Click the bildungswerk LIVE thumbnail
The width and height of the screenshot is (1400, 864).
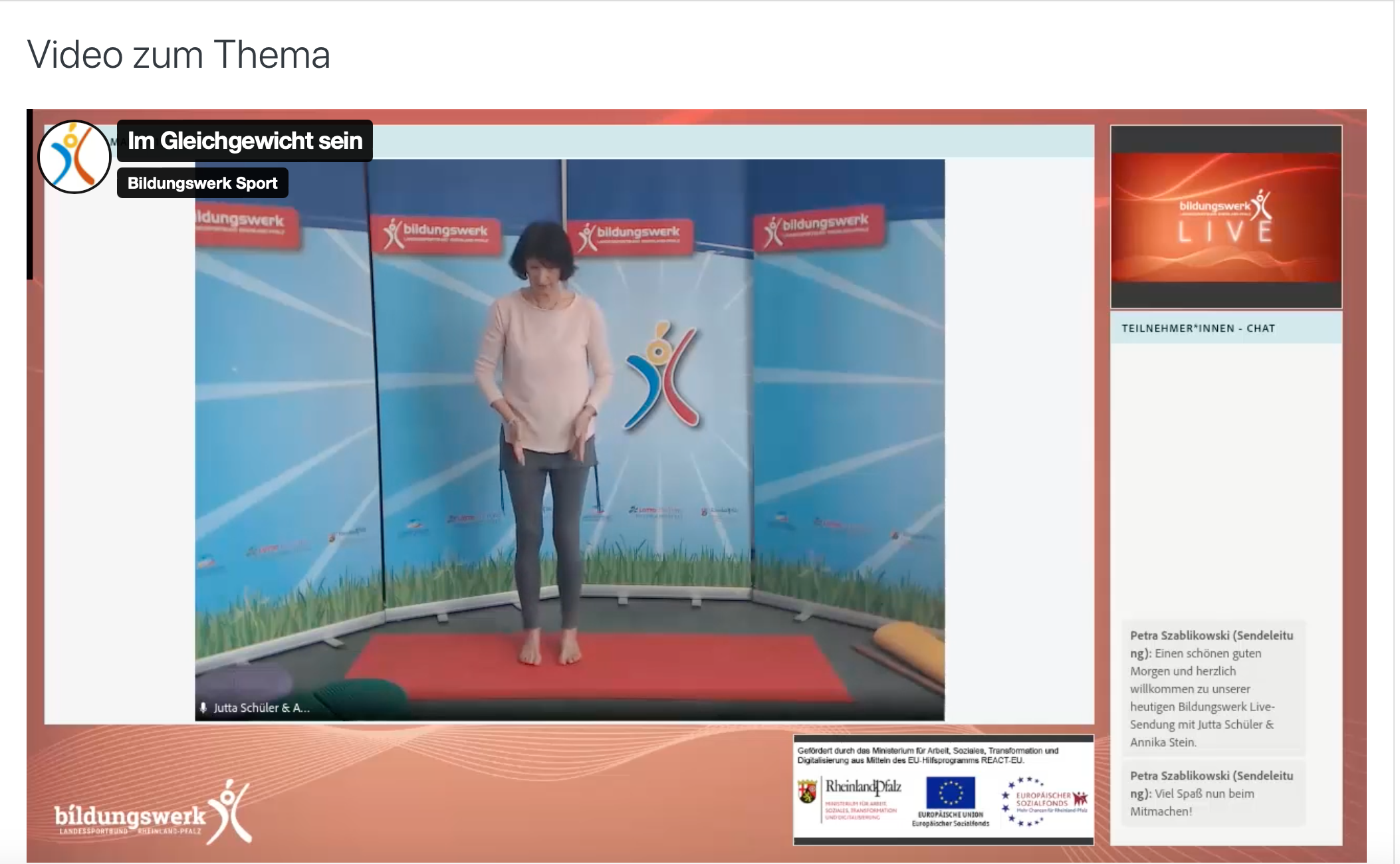pyautogui.click(x=1226, y=217)
